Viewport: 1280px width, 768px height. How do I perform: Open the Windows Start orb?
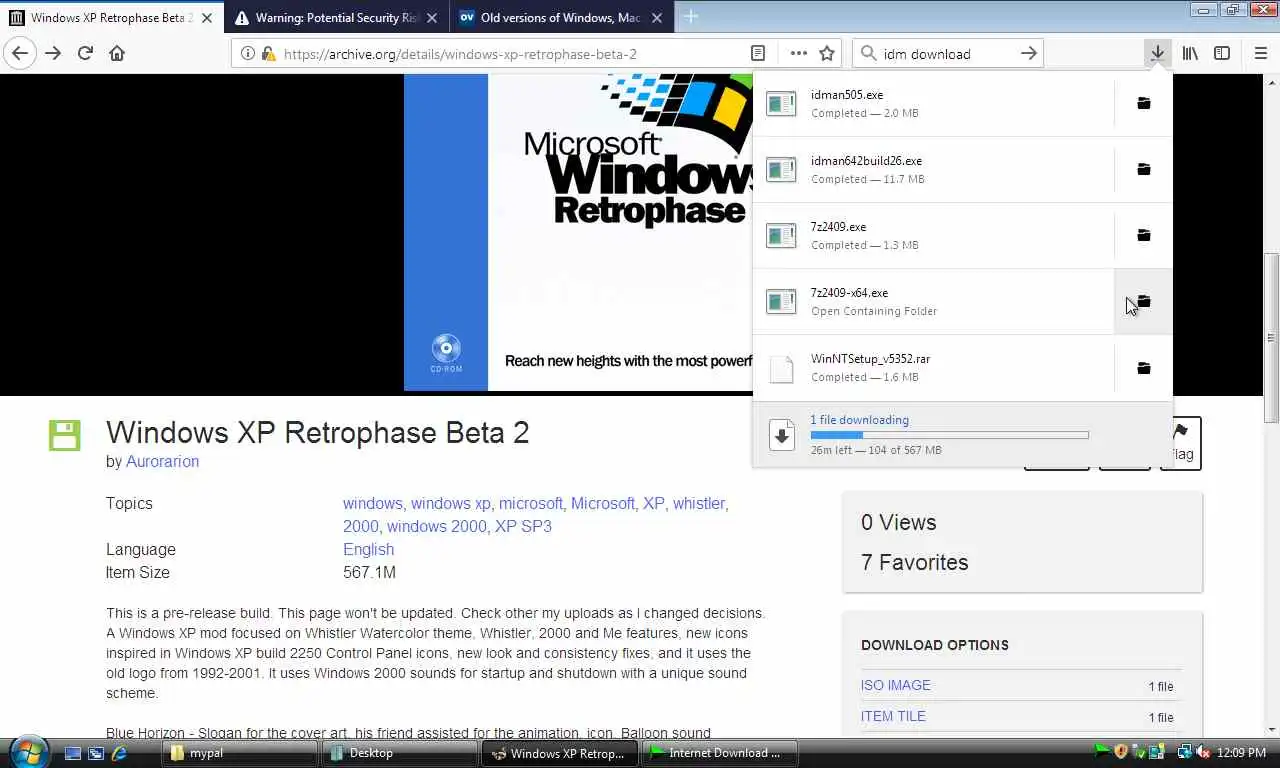click(27, 751)
